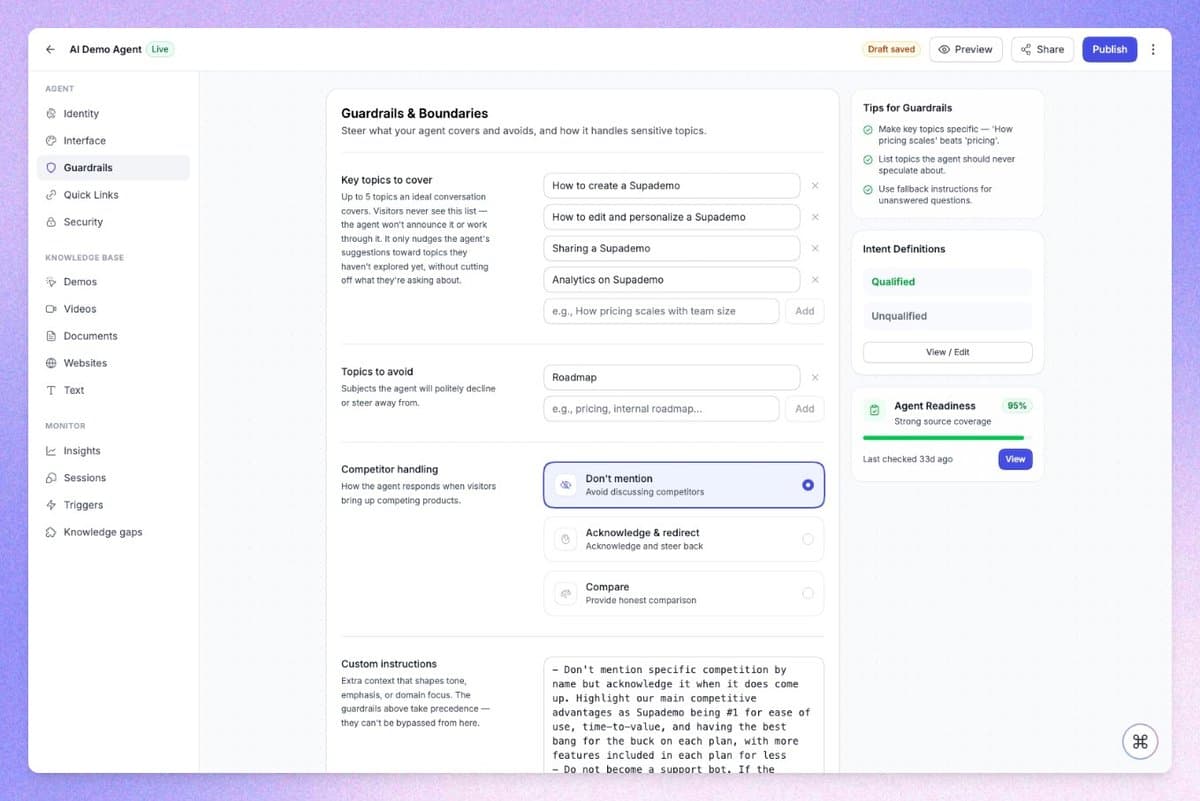Open the Security section
1200x801 pixels.
point(113,222)
